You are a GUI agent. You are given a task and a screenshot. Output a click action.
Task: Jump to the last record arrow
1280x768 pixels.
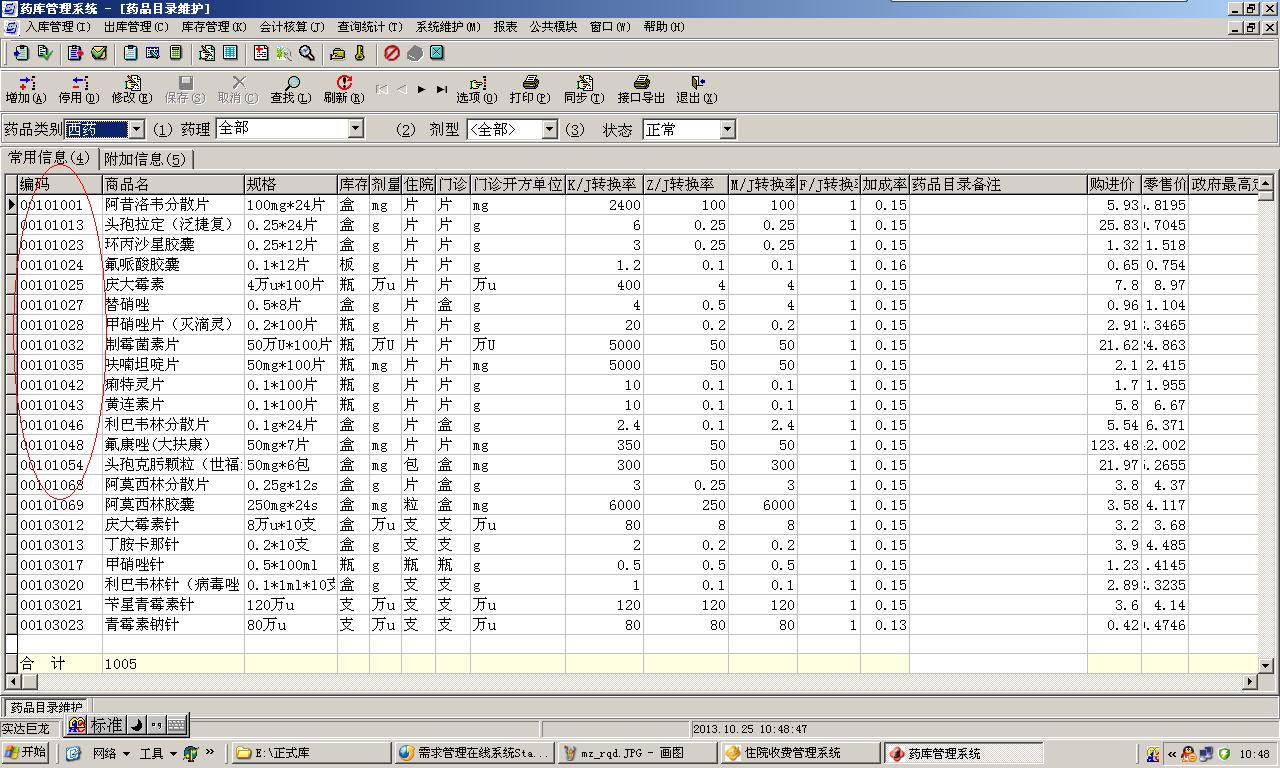[x=442, y=89]
